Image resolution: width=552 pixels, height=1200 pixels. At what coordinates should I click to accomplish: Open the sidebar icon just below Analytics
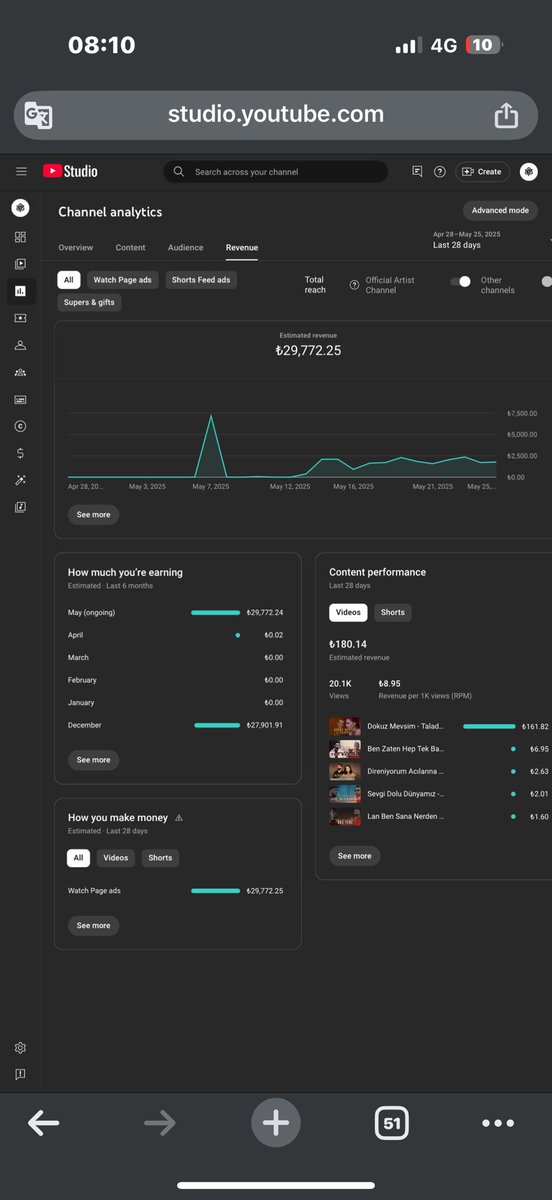click(x=20, y=318)
